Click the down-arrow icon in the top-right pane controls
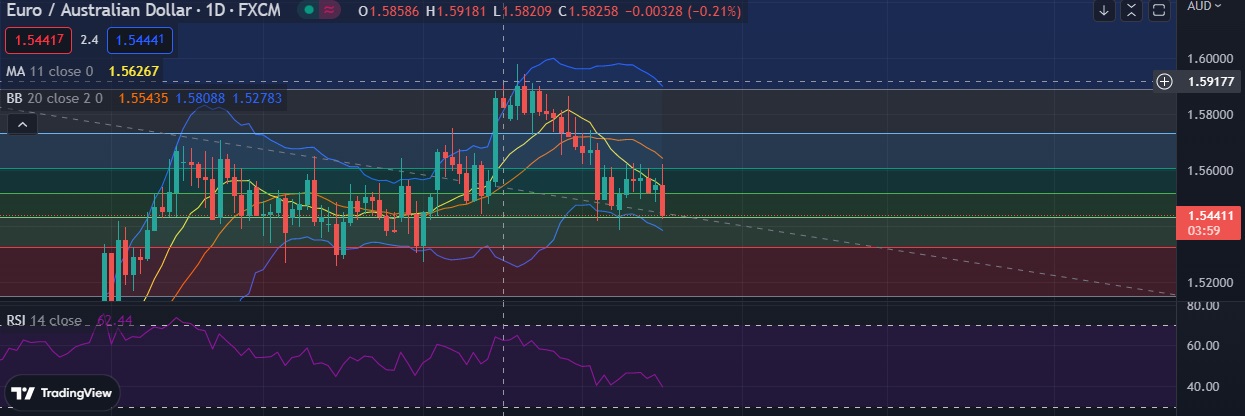The image size is (1245, 416). coord(1104,10)
